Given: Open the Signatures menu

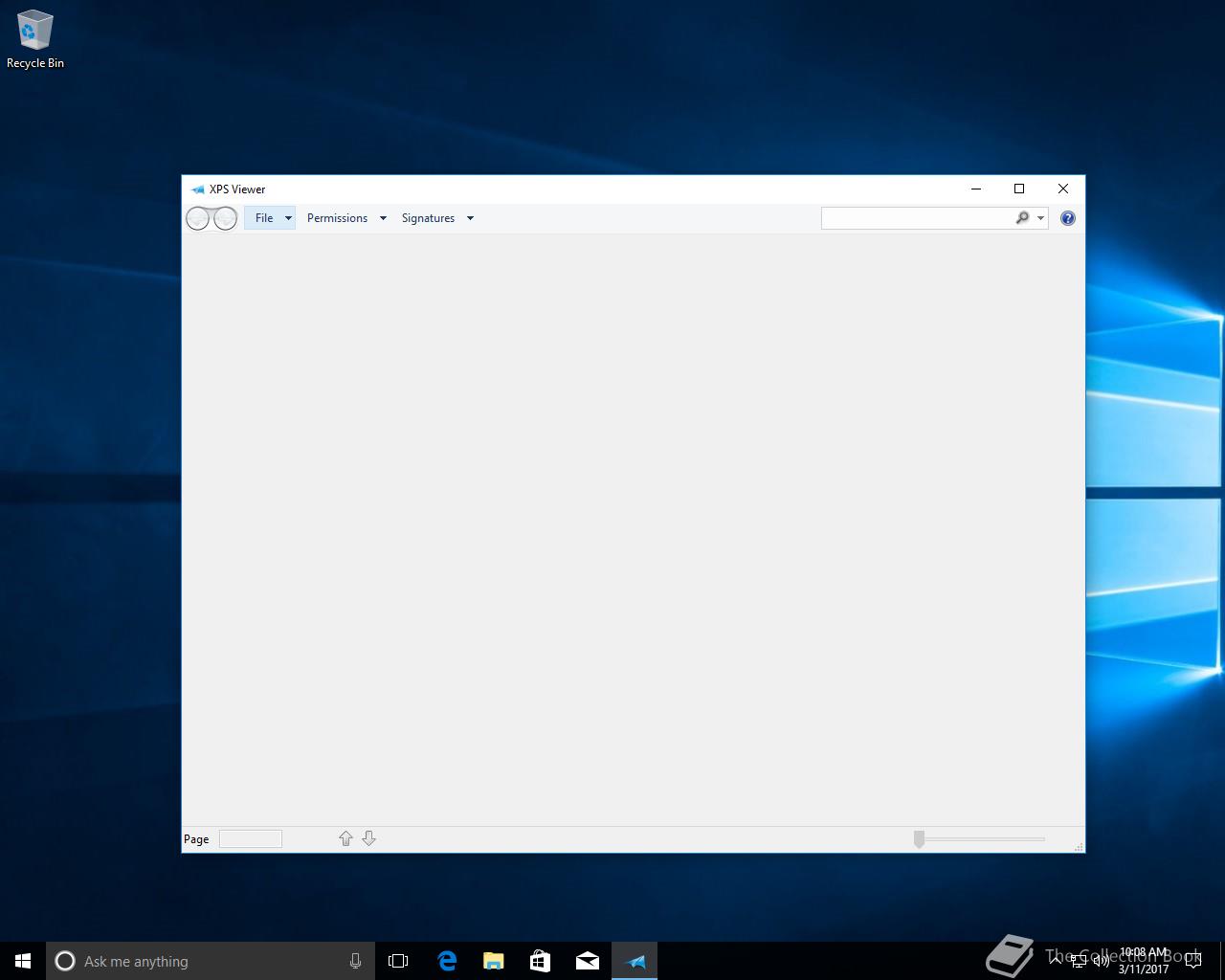Looking at the screenshot, I should 428,218.
